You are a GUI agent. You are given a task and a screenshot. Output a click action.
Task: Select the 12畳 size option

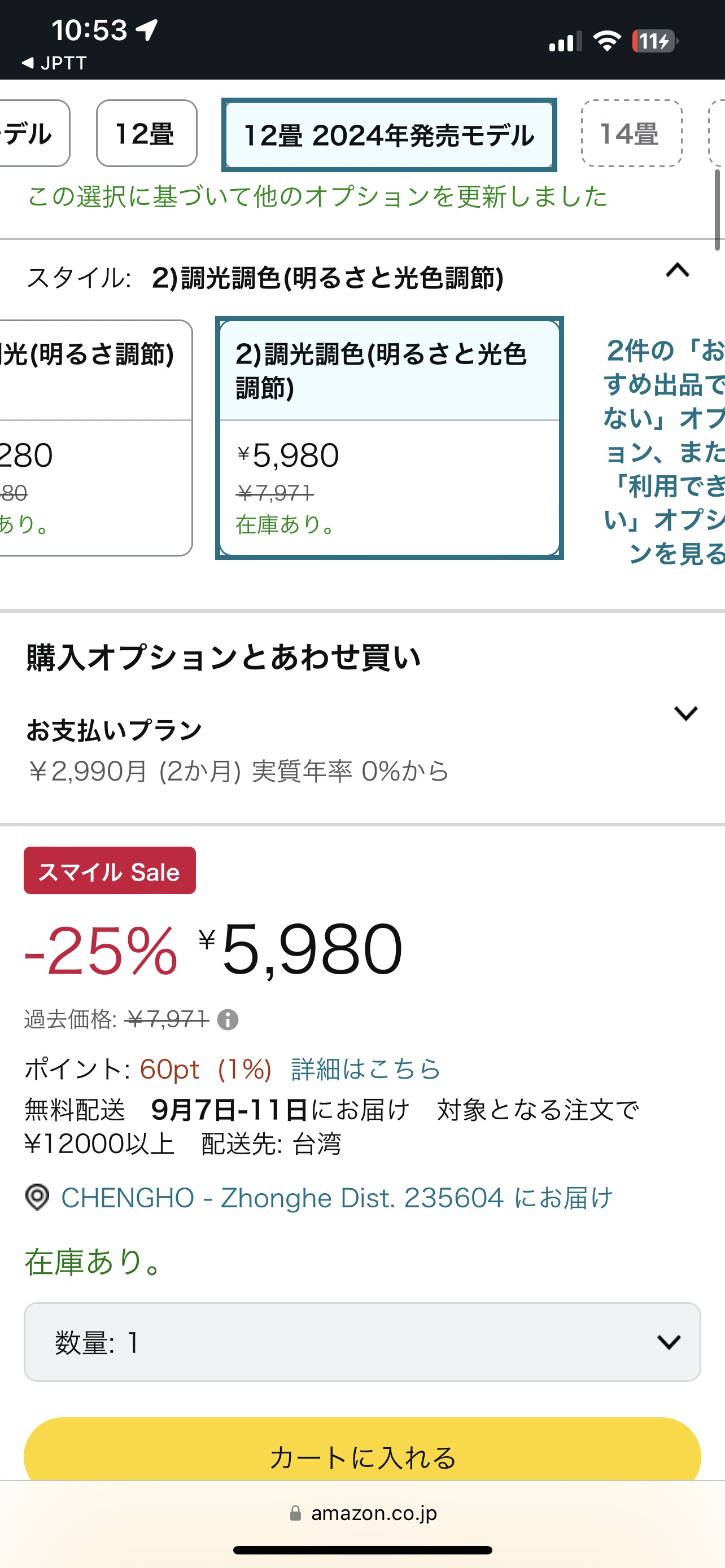coord(147,133)
